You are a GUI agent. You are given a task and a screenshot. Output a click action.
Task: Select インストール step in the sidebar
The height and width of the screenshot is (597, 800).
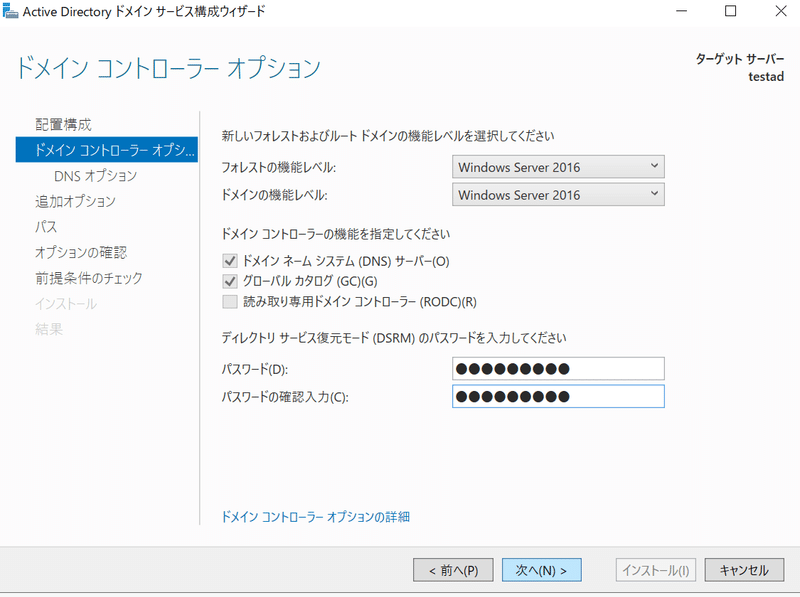click(66, 304)
